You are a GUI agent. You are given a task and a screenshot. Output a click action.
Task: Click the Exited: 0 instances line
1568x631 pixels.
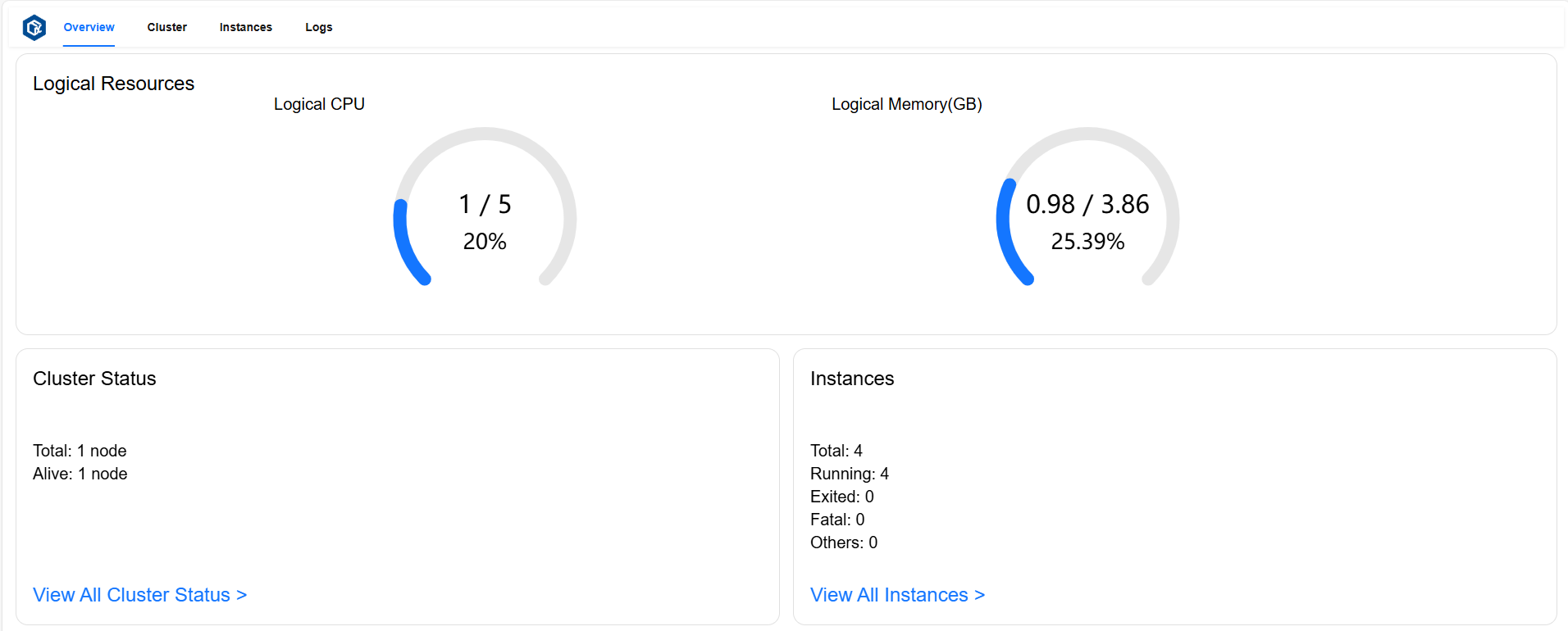pyautogui.click(x=841, y=497)
